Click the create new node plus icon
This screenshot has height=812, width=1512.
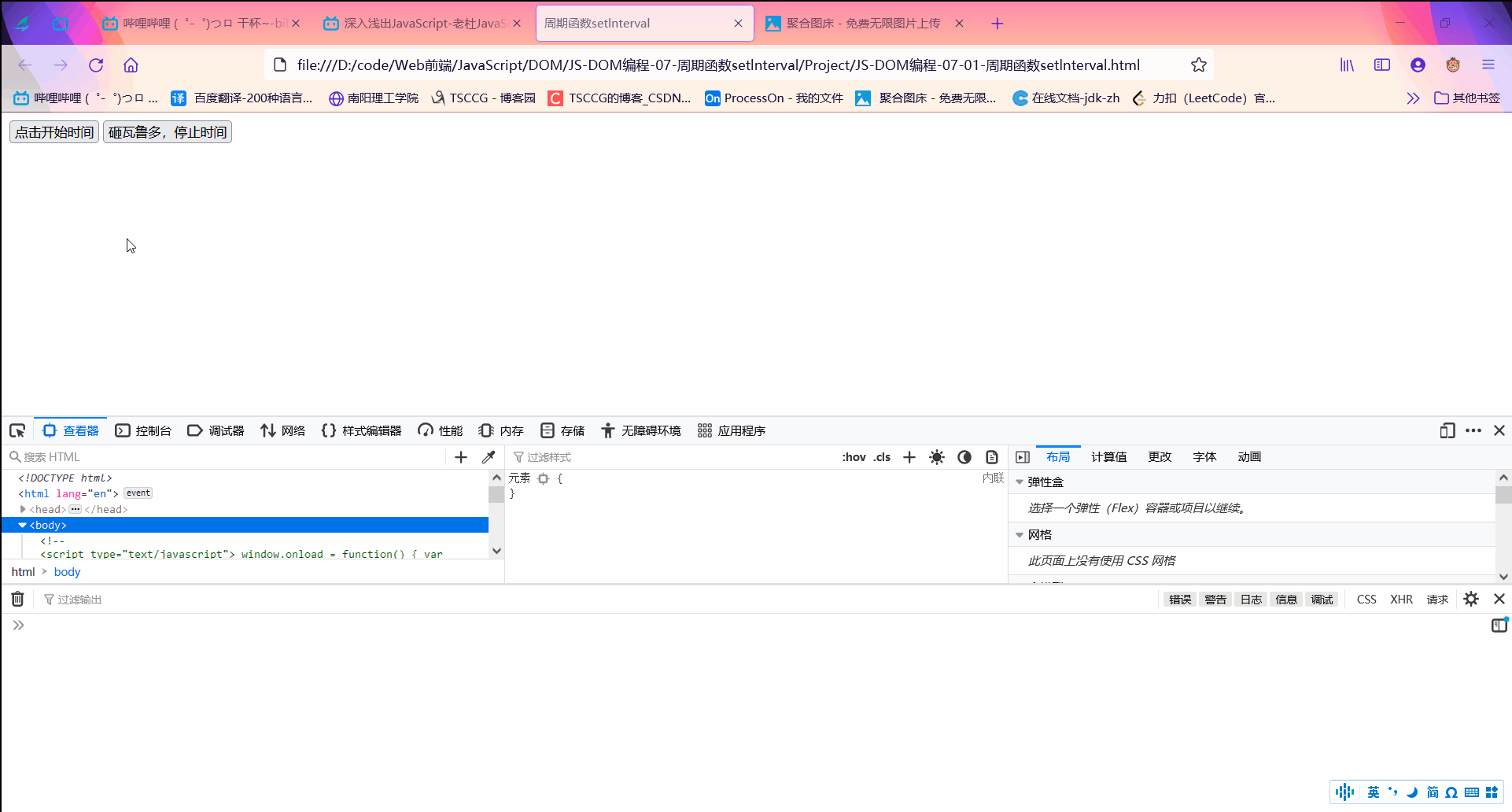coord(461,457)
